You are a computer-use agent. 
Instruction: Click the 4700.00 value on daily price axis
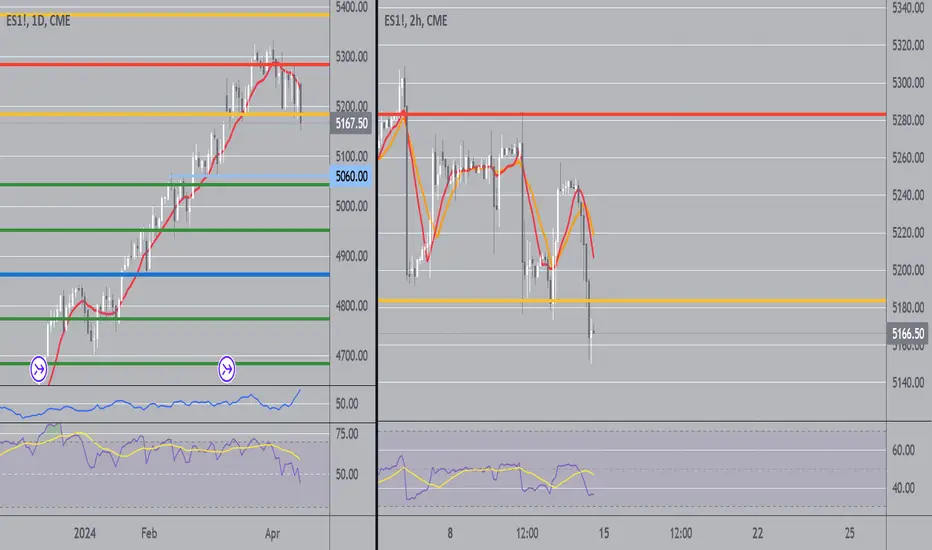tap(351, 356)
